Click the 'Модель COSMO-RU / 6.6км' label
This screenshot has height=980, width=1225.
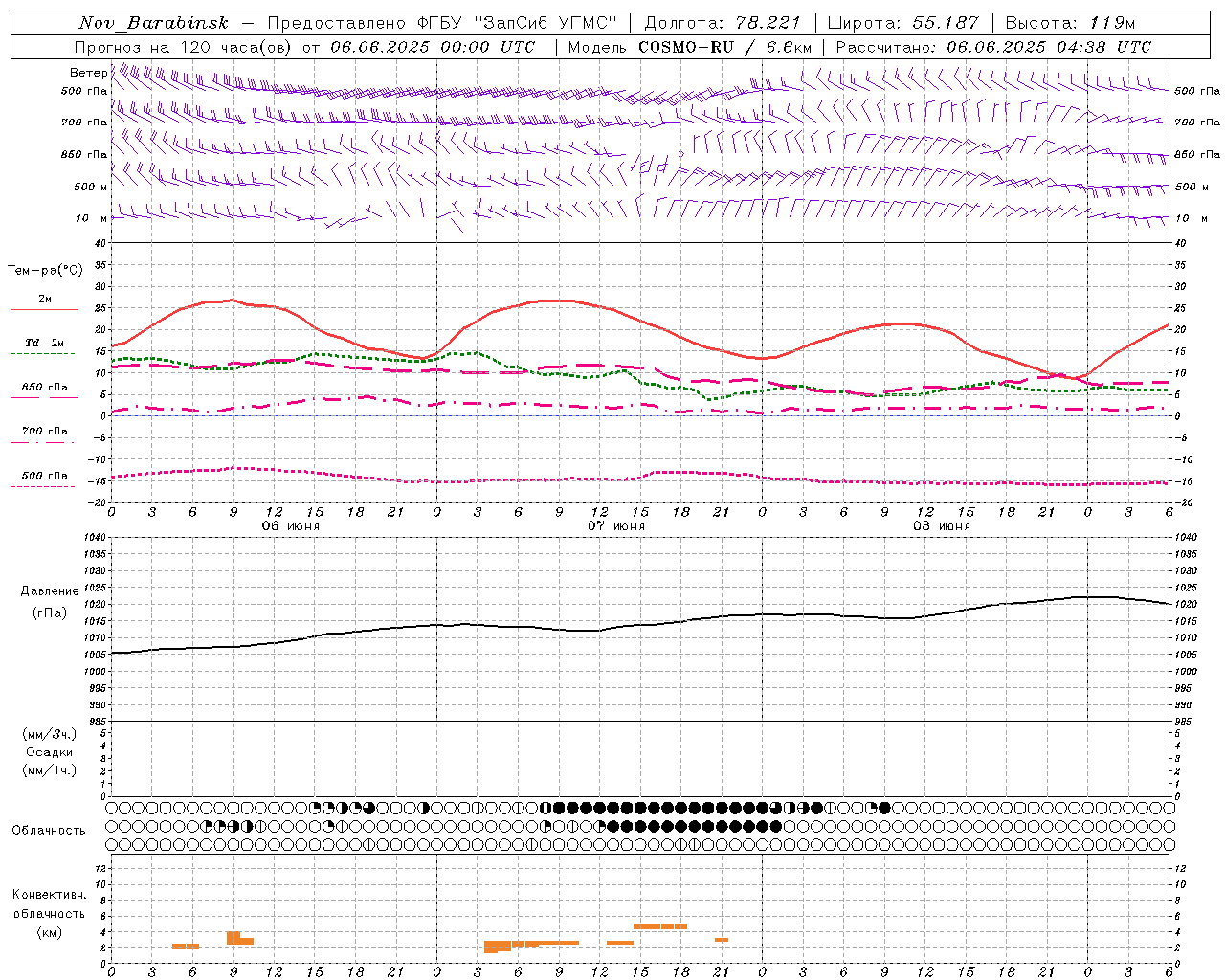coord(689,47)
